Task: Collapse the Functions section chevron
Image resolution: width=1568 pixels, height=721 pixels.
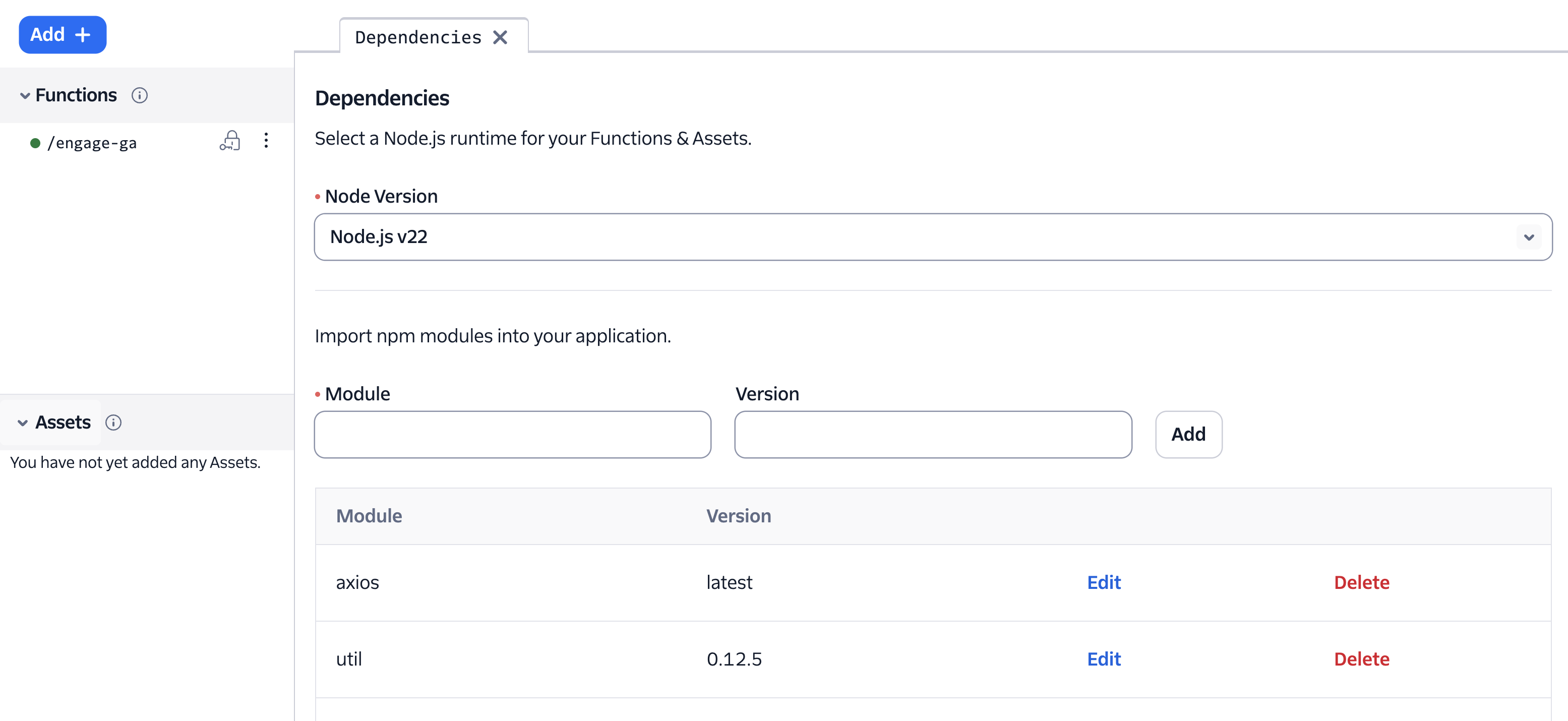Action: pos(25,96)
